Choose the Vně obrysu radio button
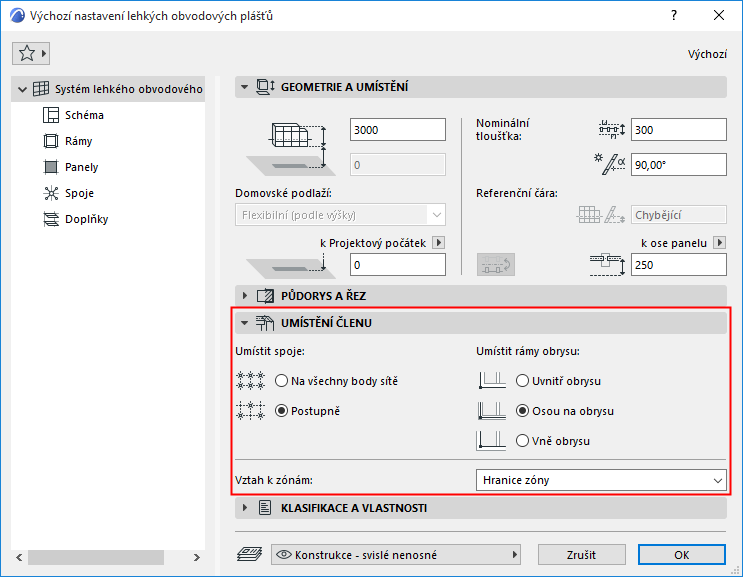Screen dimensions: 743x577 [x=522, y=441]
